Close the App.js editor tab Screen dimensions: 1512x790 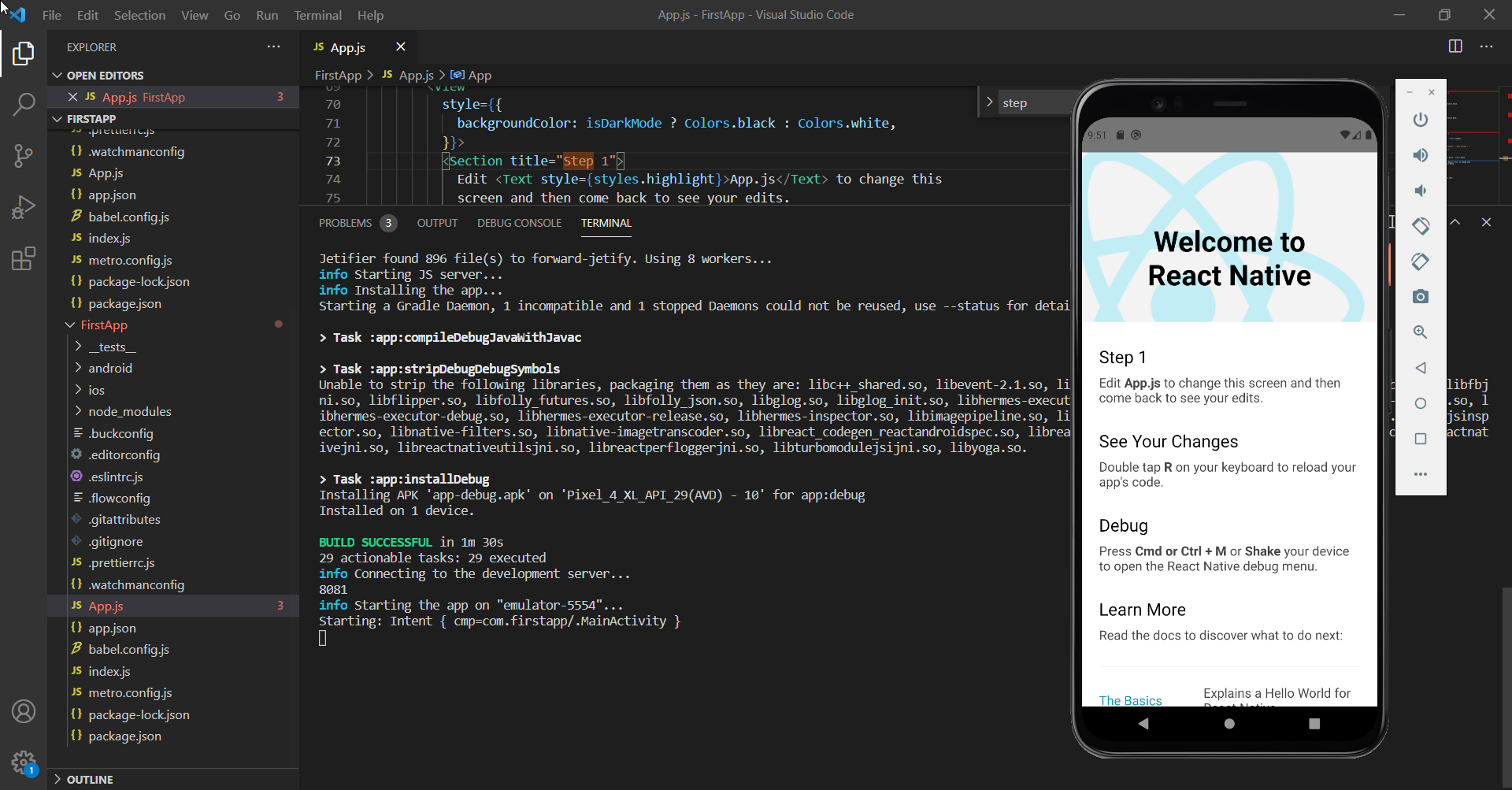pos(400,46)
